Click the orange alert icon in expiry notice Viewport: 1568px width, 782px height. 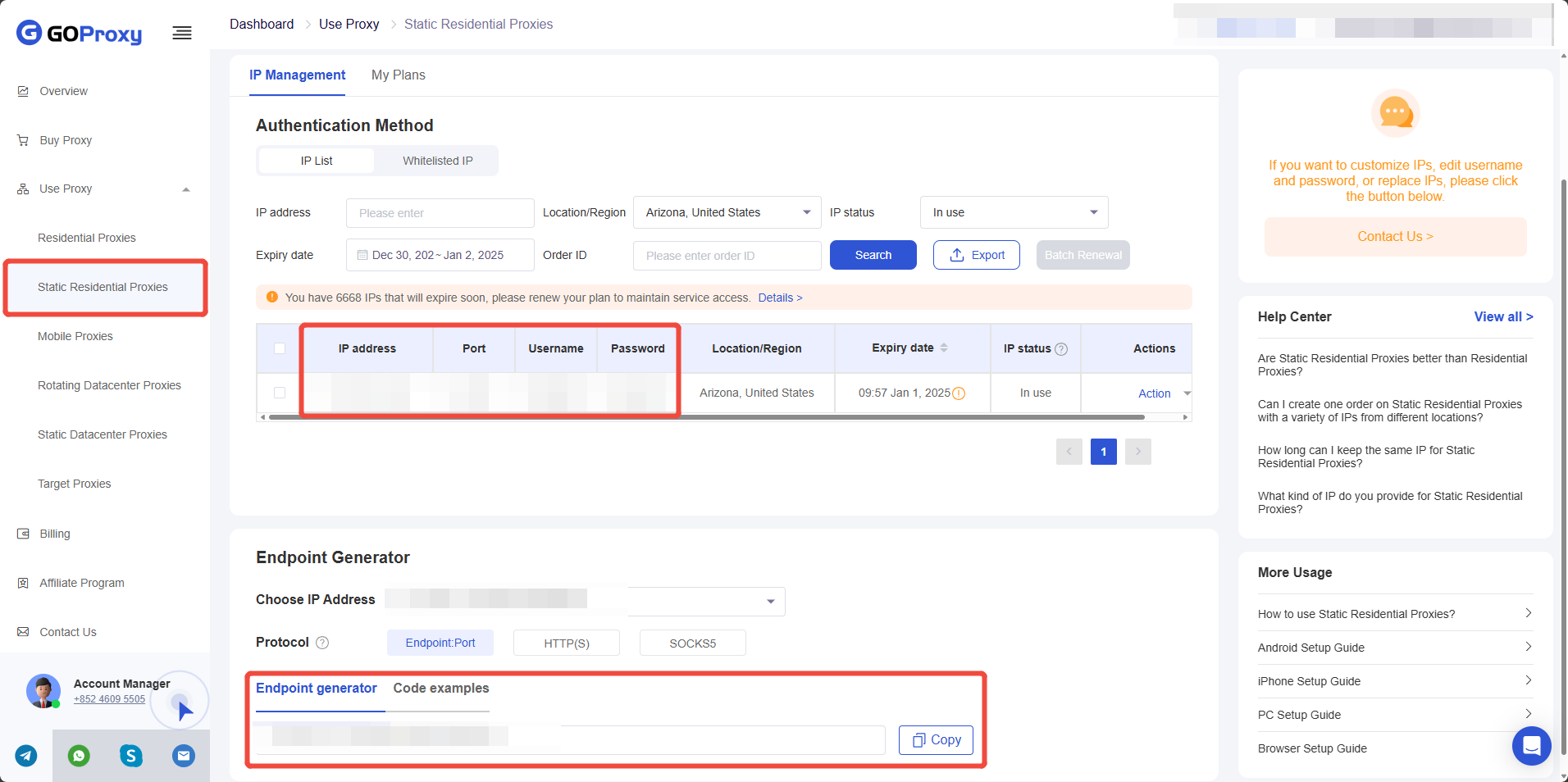272,297
